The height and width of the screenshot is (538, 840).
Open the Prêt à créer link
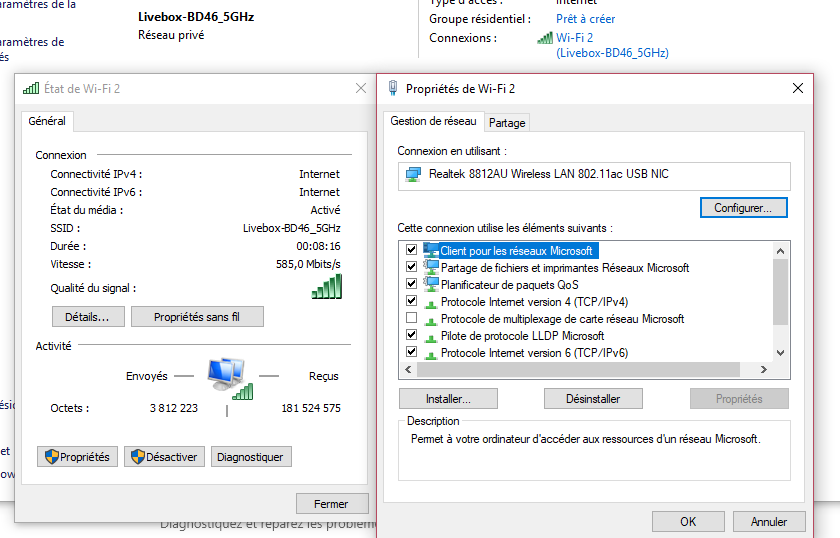click(x=586, y=19)
